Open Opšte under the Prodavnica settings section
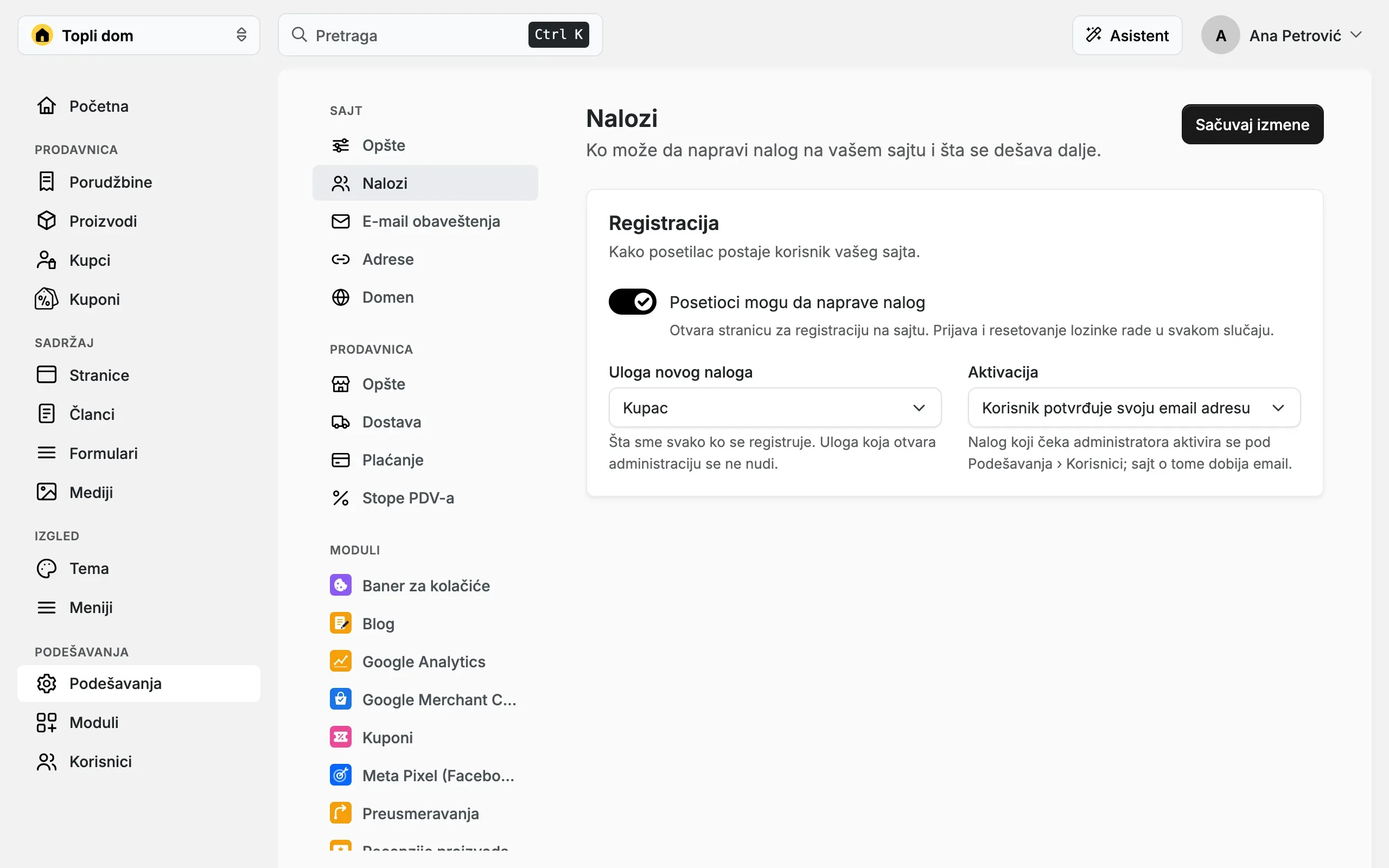Screen dimensions: 1389x868 tap(425, 384)
